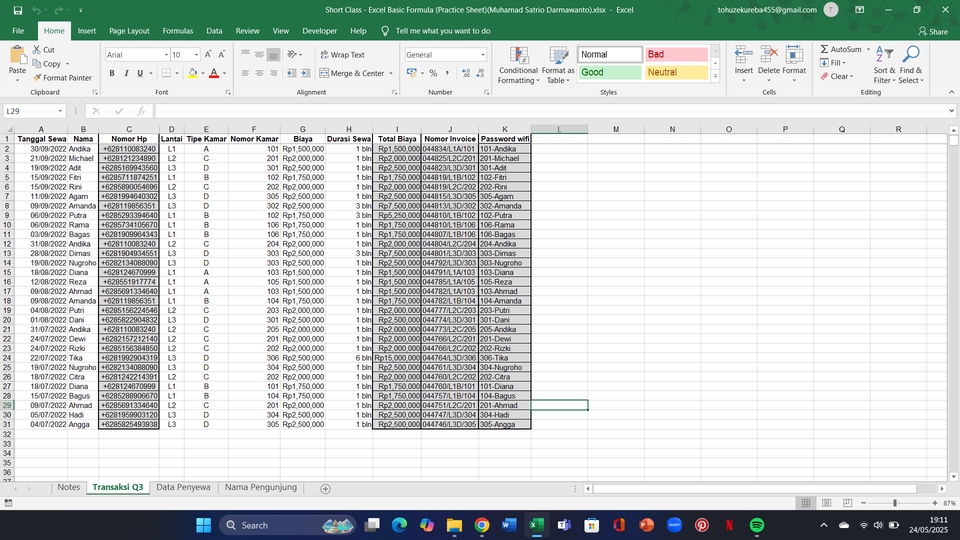Center text horizontally
The image size is (960, 540).
point(260,73)
